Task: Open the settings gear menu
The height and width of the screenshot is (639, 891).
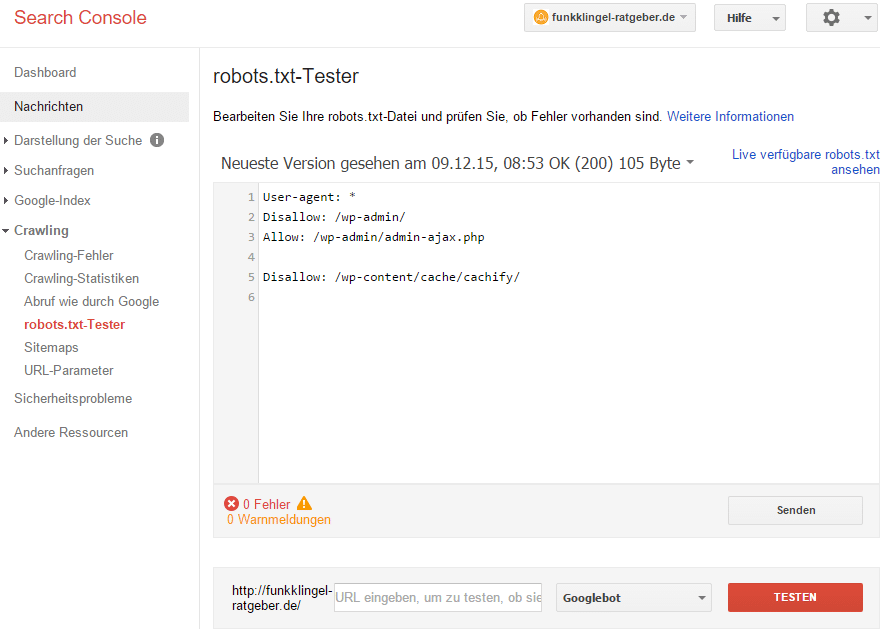Action: (831, 18)
